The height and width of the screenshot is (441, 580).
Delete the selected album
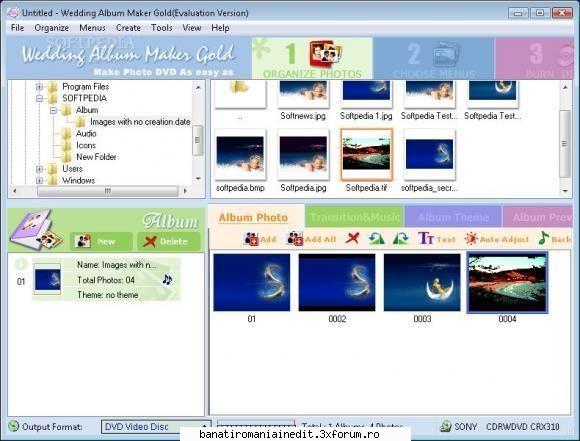(x=168, y=241)
